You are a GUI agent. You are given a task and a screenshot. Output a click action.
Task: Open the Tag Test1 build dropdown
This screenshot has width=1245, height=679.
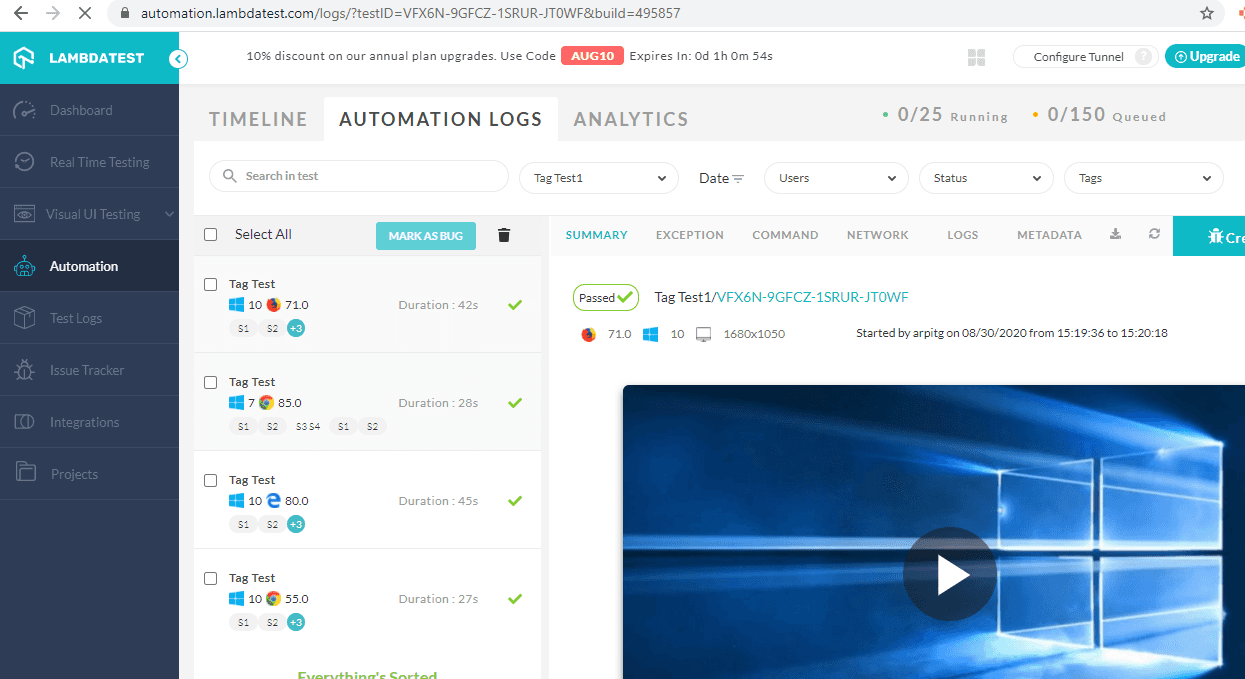coord(598,178)
